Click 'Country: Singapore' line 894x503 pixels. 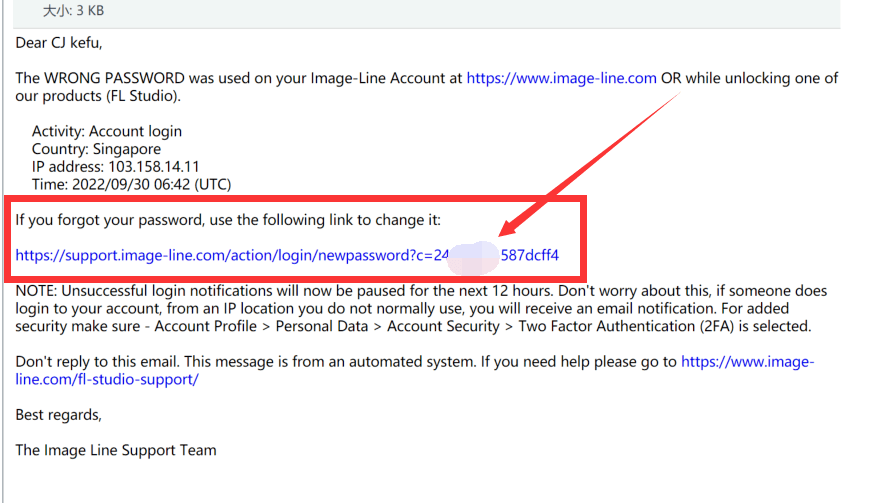pyautogui.click(x=96, y=149)
